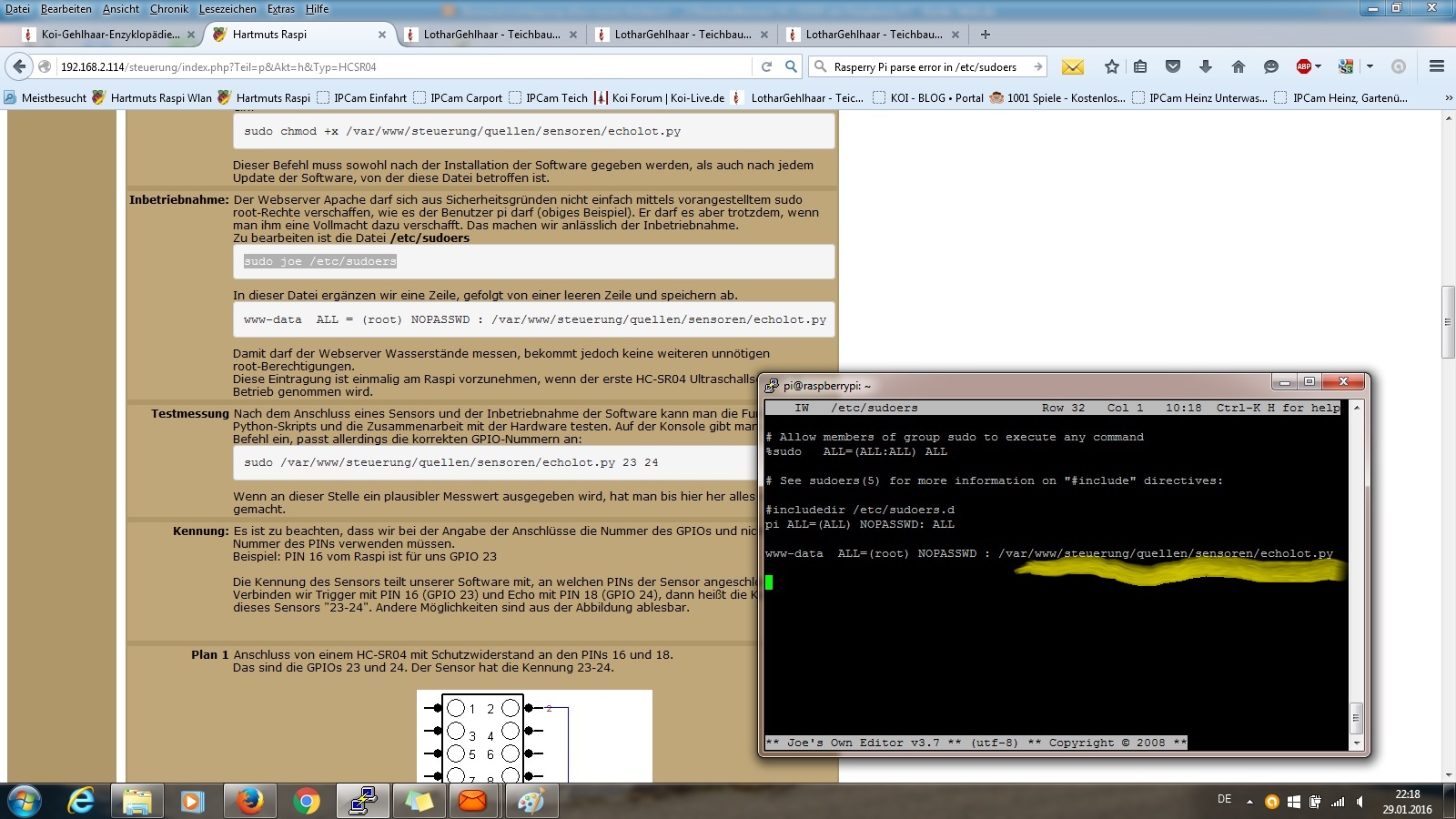Click the Pocket save icon

(x=1173, y=66)
